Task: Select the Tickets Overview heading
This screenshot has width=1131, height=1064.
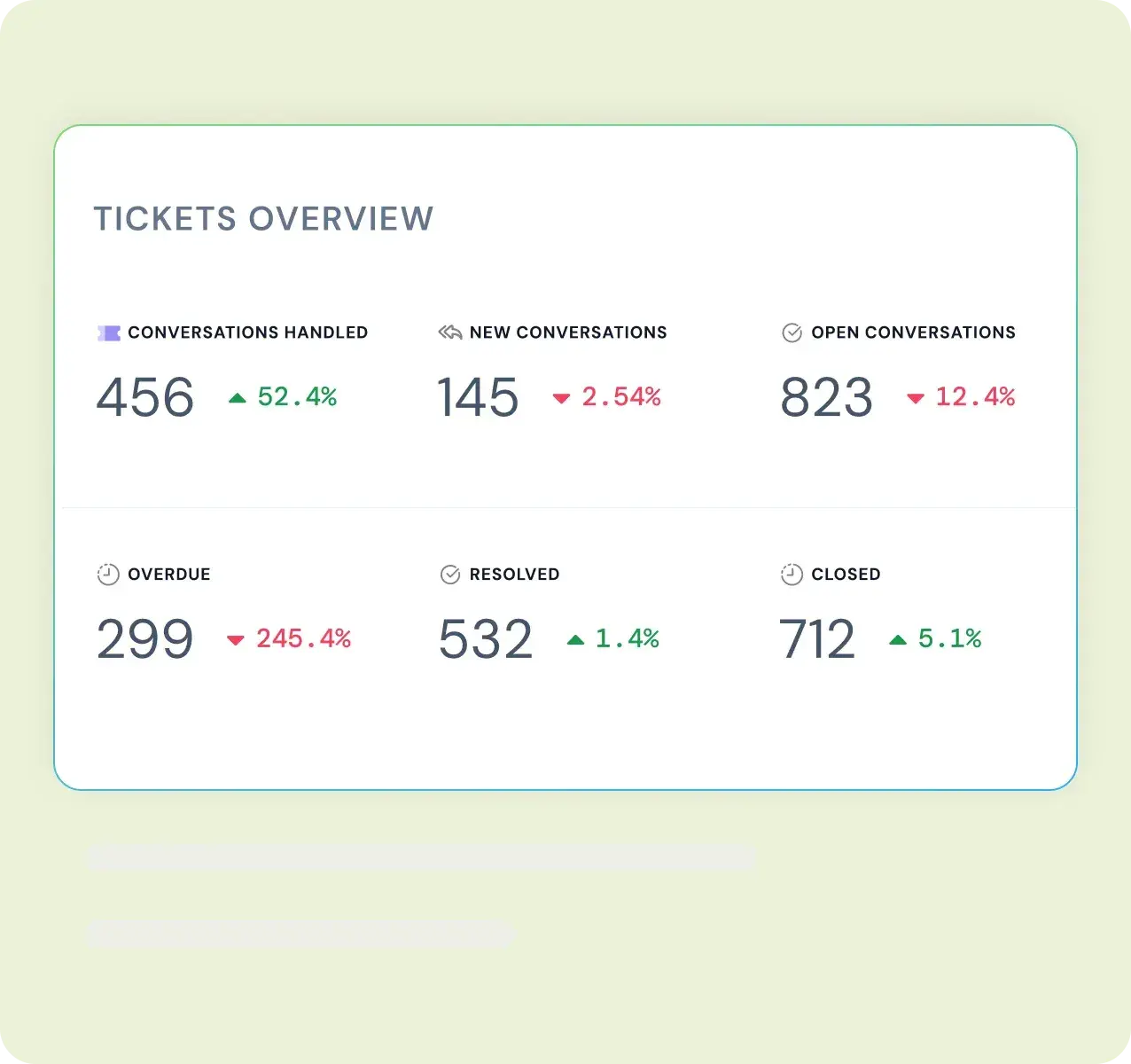Action: tap(264, 219)
